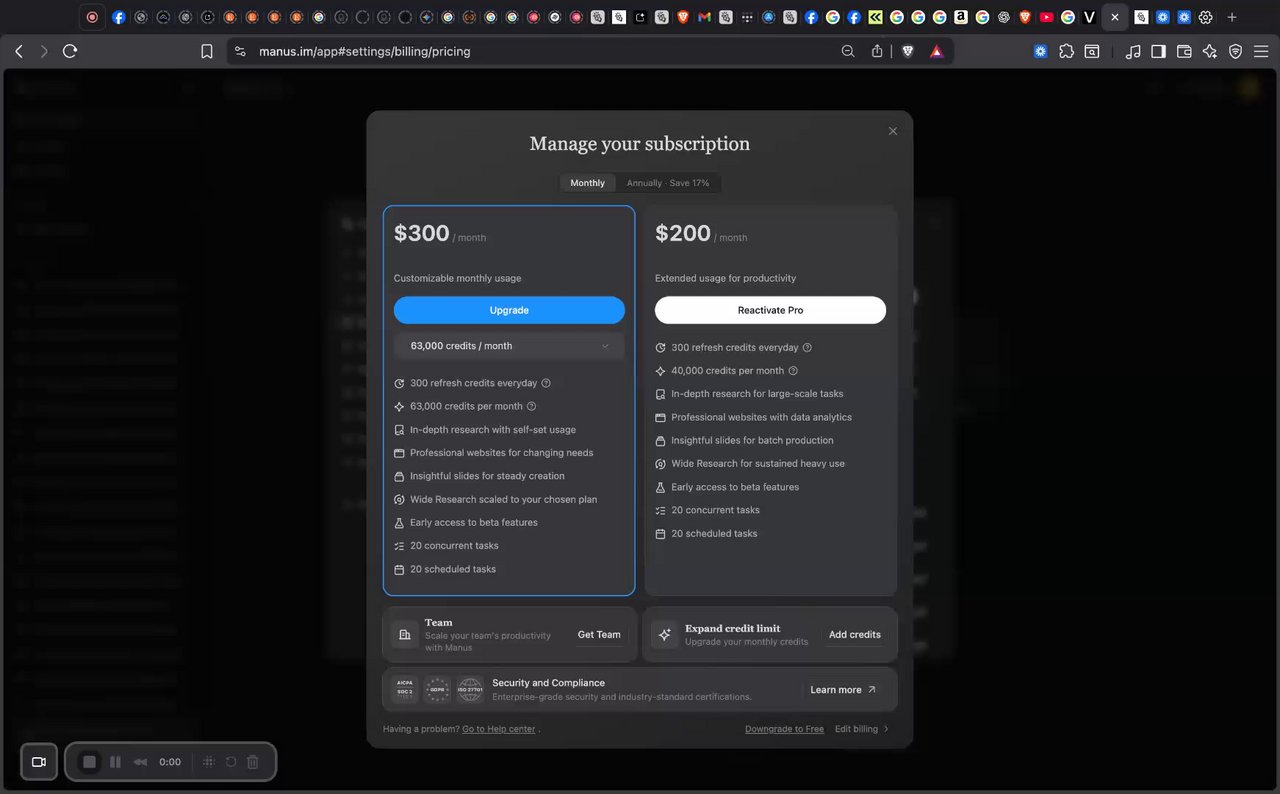The width and height of the screenshot is (1280, 794).
Task: Click the camera icon in recording bar
Action: 39,762
